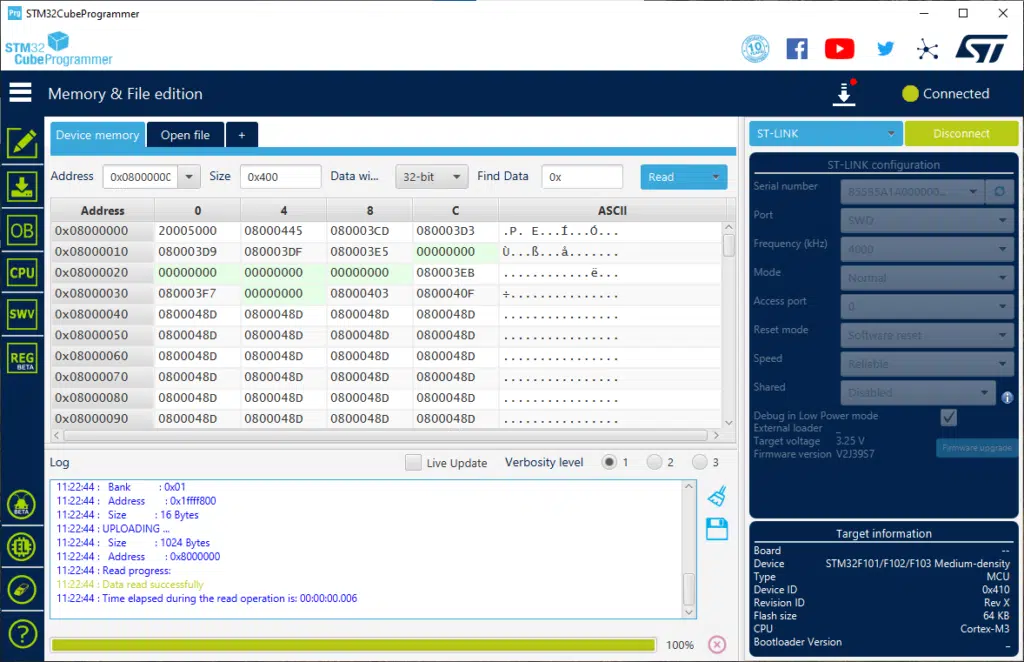The width and height of the screenshot is (1024, 662).
Task: Select Verbosity level 3
Action: pyautogui.click(x=699, y=462)
